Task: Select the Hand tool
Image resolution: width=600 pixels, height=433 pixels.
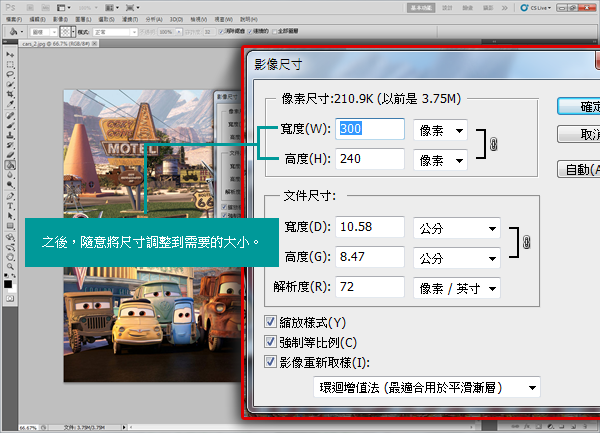Action: (x=10, y=257)
